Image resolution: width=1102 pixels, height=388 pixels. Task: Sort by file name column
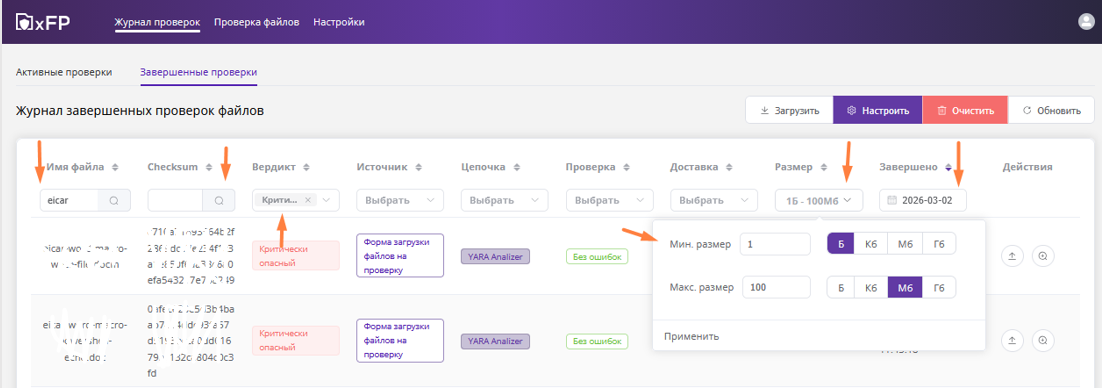[x=115, y=167]
